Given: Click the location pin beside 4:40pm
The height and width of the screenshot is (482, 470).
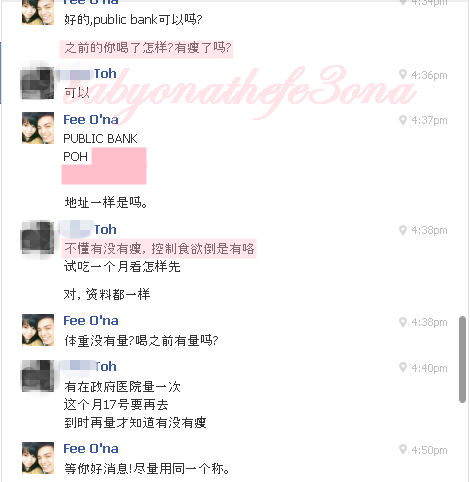Looking at the screenshot, I should pos(403,368).
